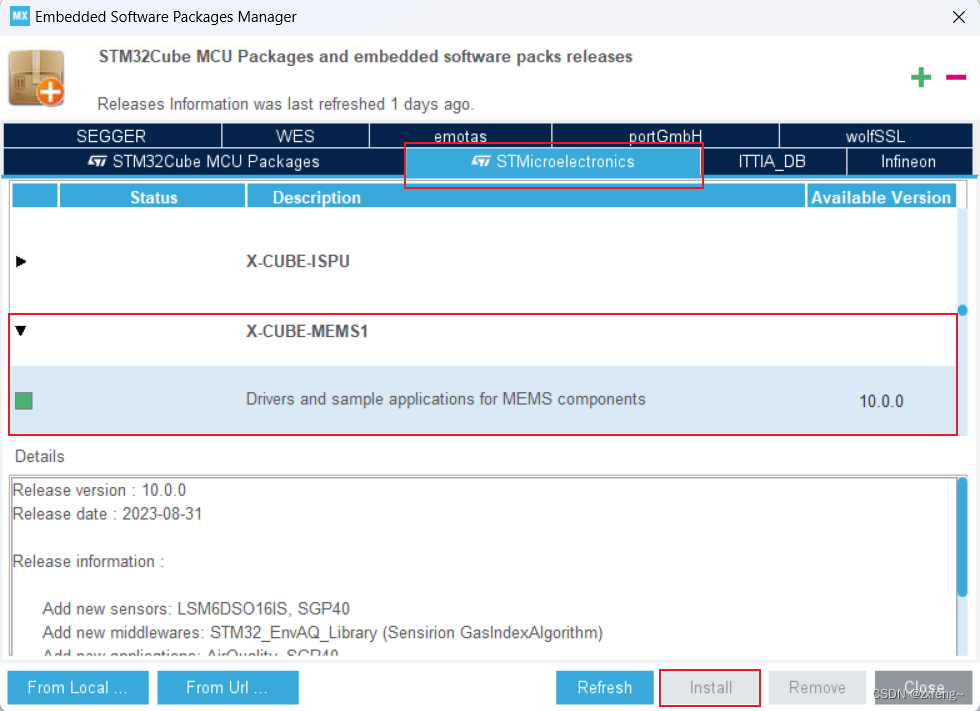The height and width of the screenshot is (711, 980).
Task: Click the package box icon with orange plus
Action: point(37,77)
